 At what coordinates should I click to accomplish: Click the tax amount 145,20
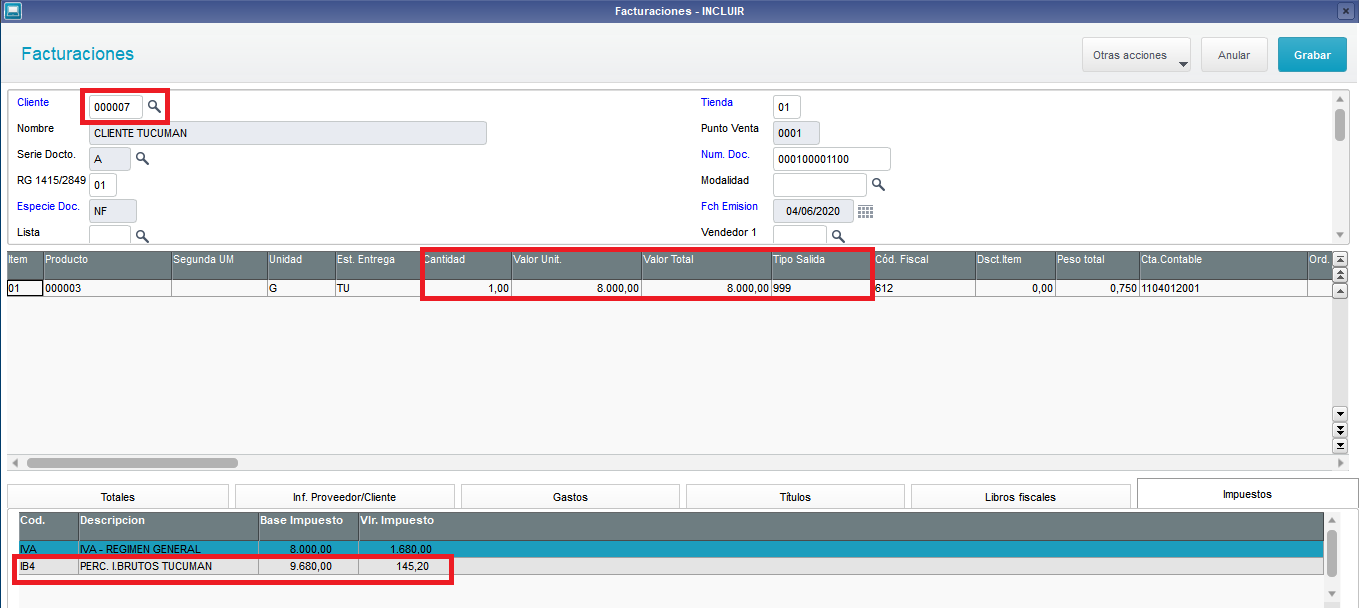[412, 566]
